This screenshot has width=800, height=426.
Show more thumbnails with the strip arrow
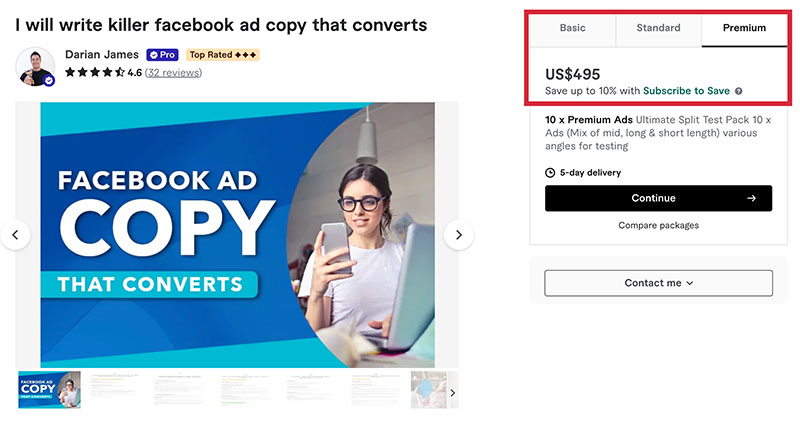click(453, 393)
